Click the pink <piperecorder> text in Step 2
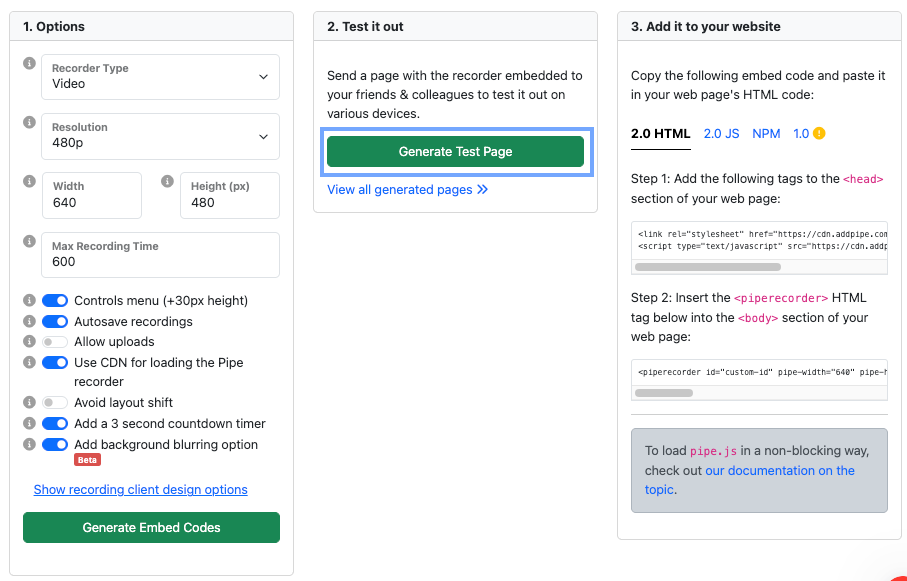907x581 pixels. (x=781, y=298)
